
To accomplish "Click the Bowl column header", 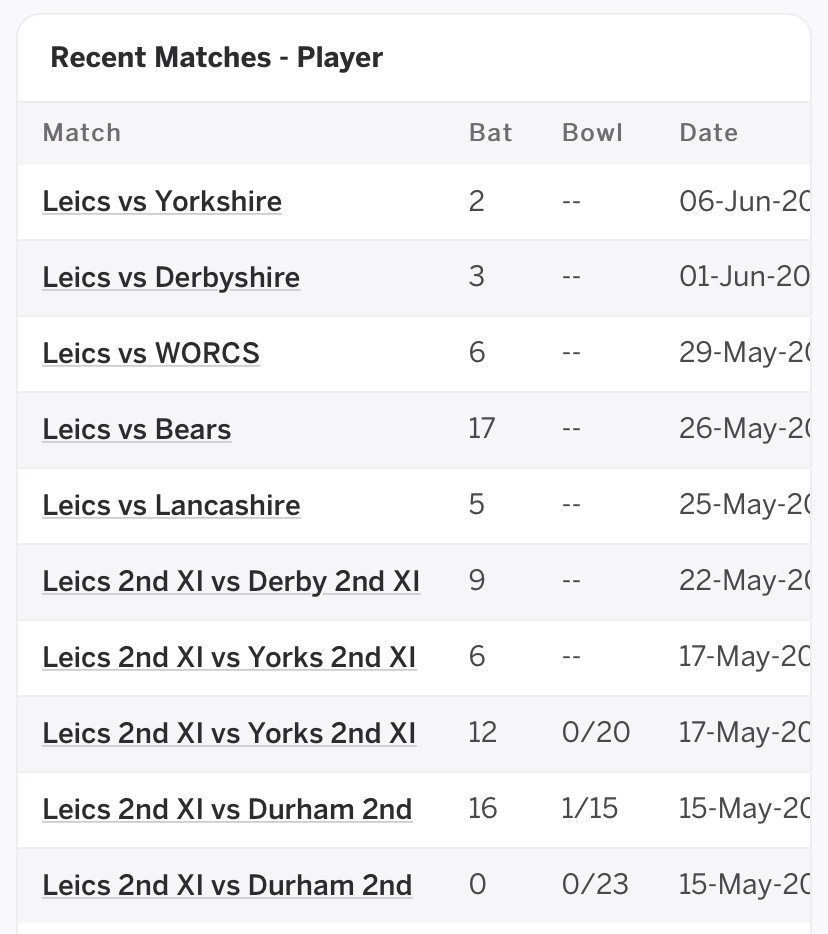I will pos(592,132).
